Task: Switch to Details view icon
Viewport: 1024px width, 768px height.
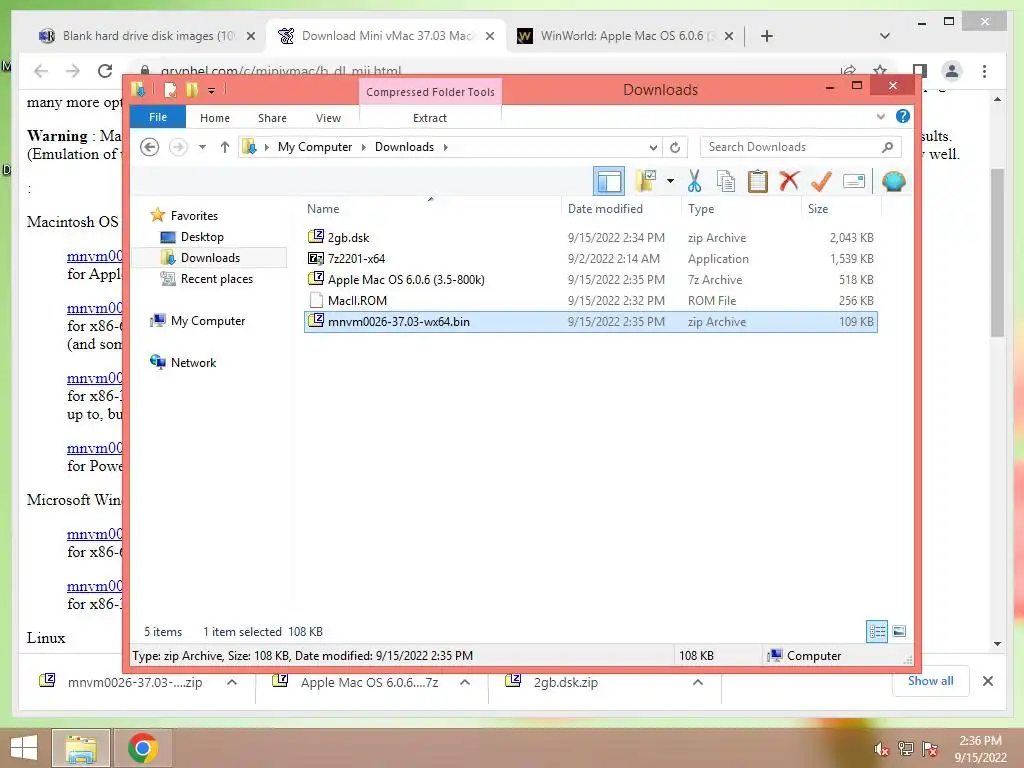Action: coord(877,631)
